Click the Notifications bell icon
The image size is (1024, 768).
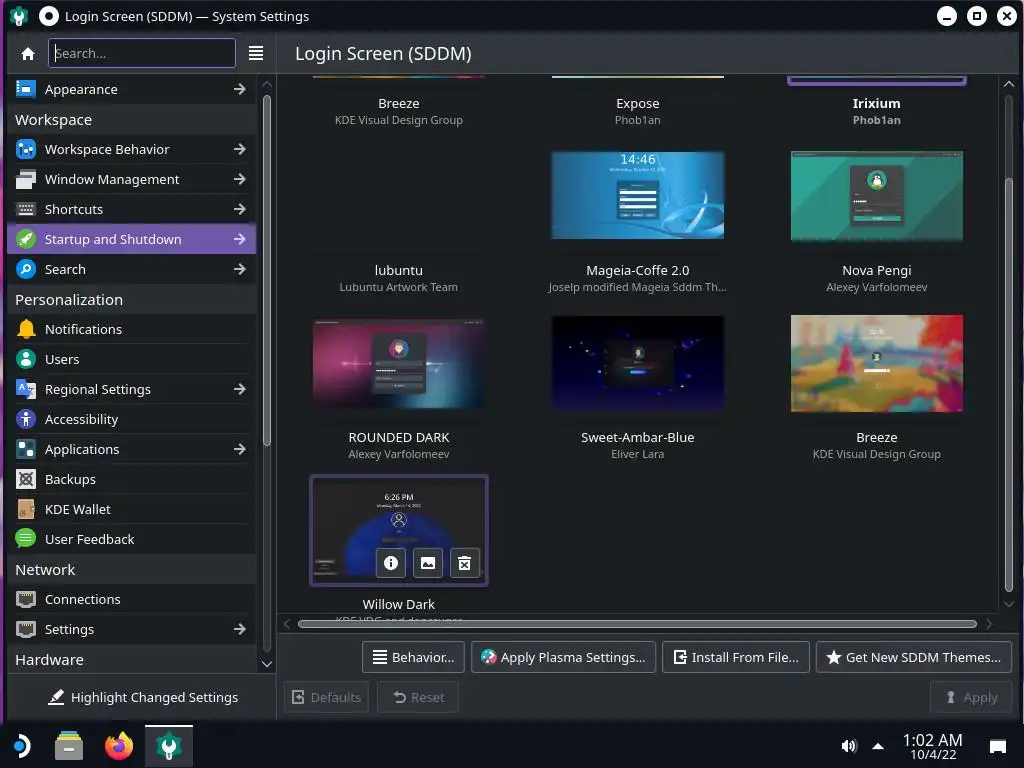(x=25, y=329)
